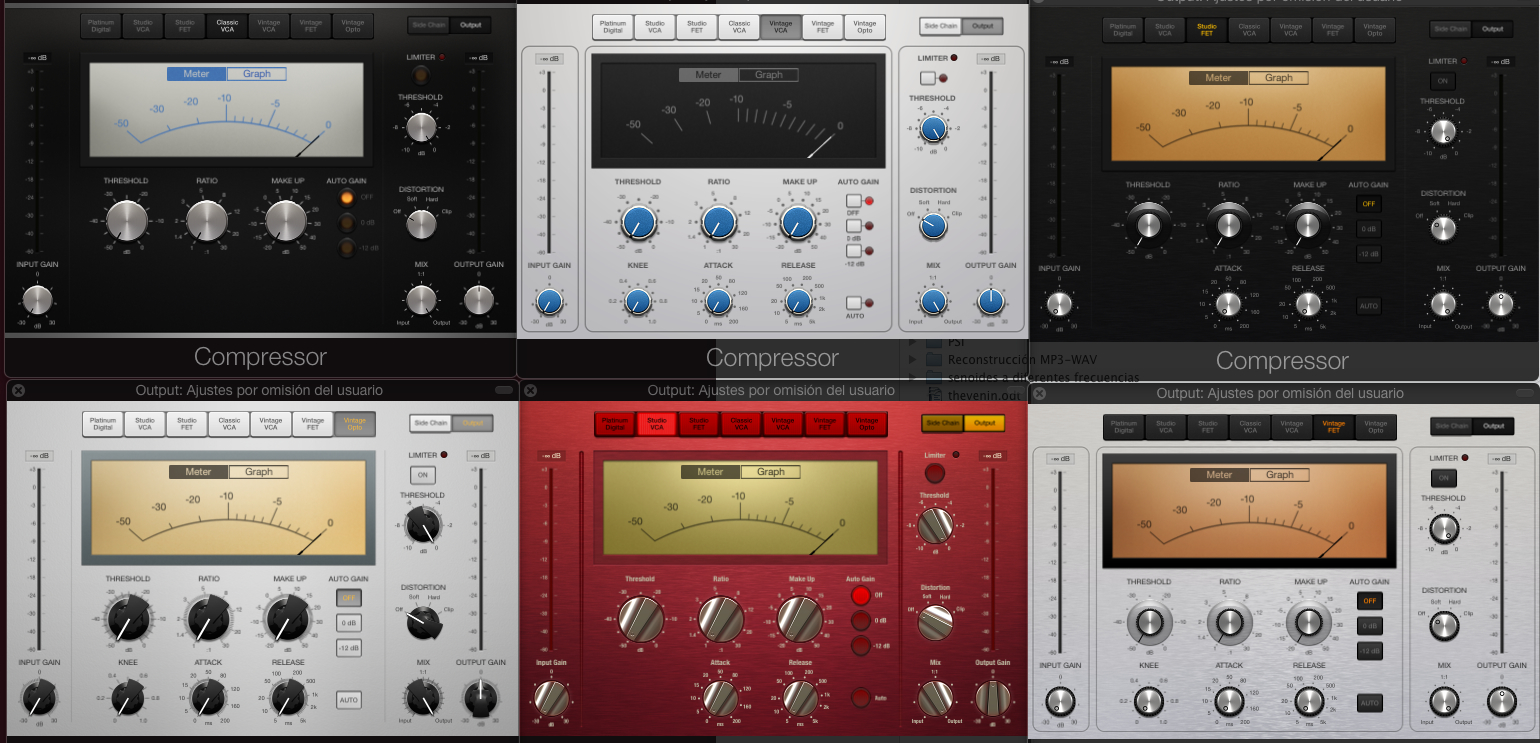Image resolution: width=1540 pixels, height=743 pixels.
Task: Expand the PSI folder in the file list
Action: 913,342
